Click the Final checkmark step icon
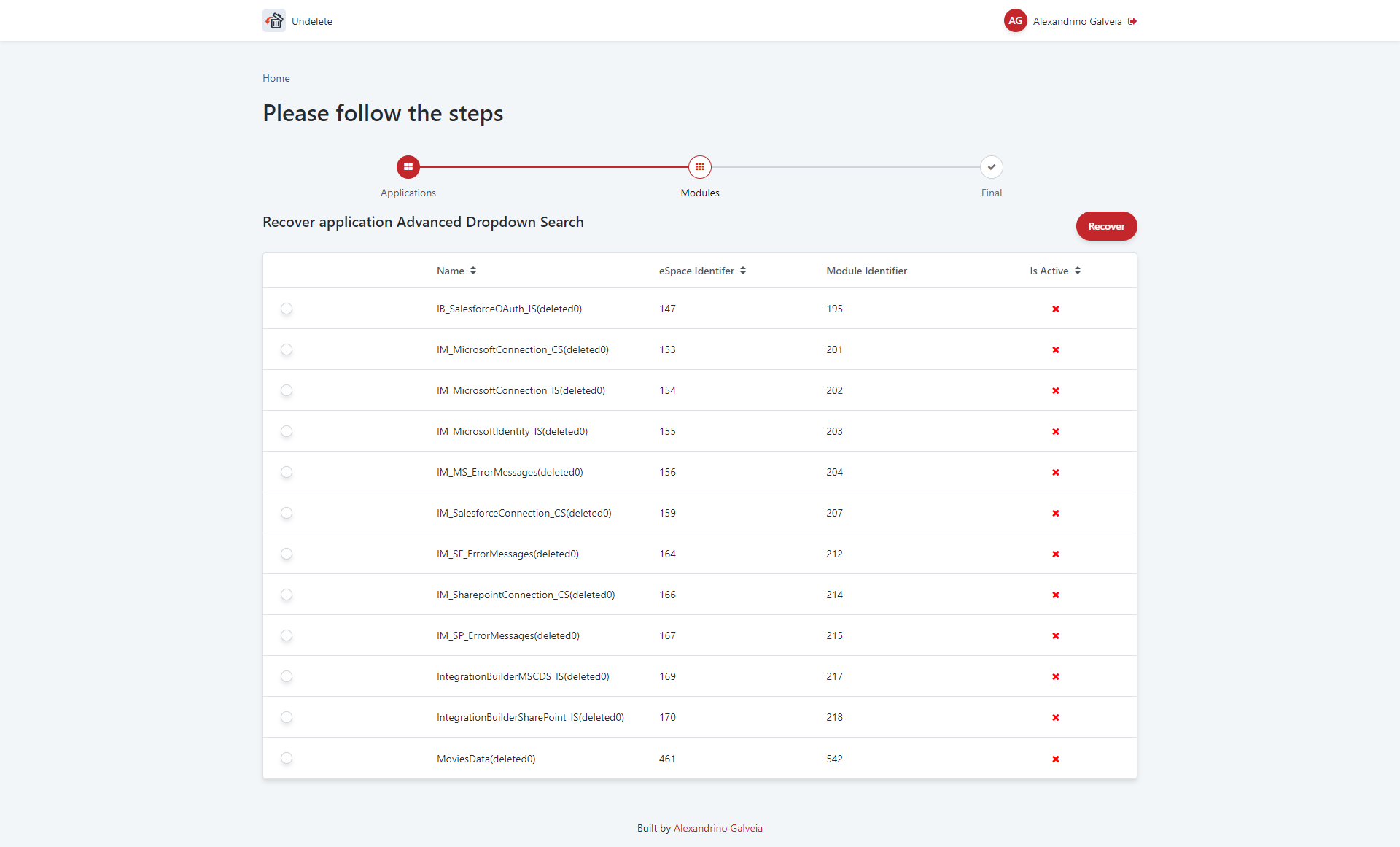This screenshot has width=1400, height=847. click(x=991, y=166)
